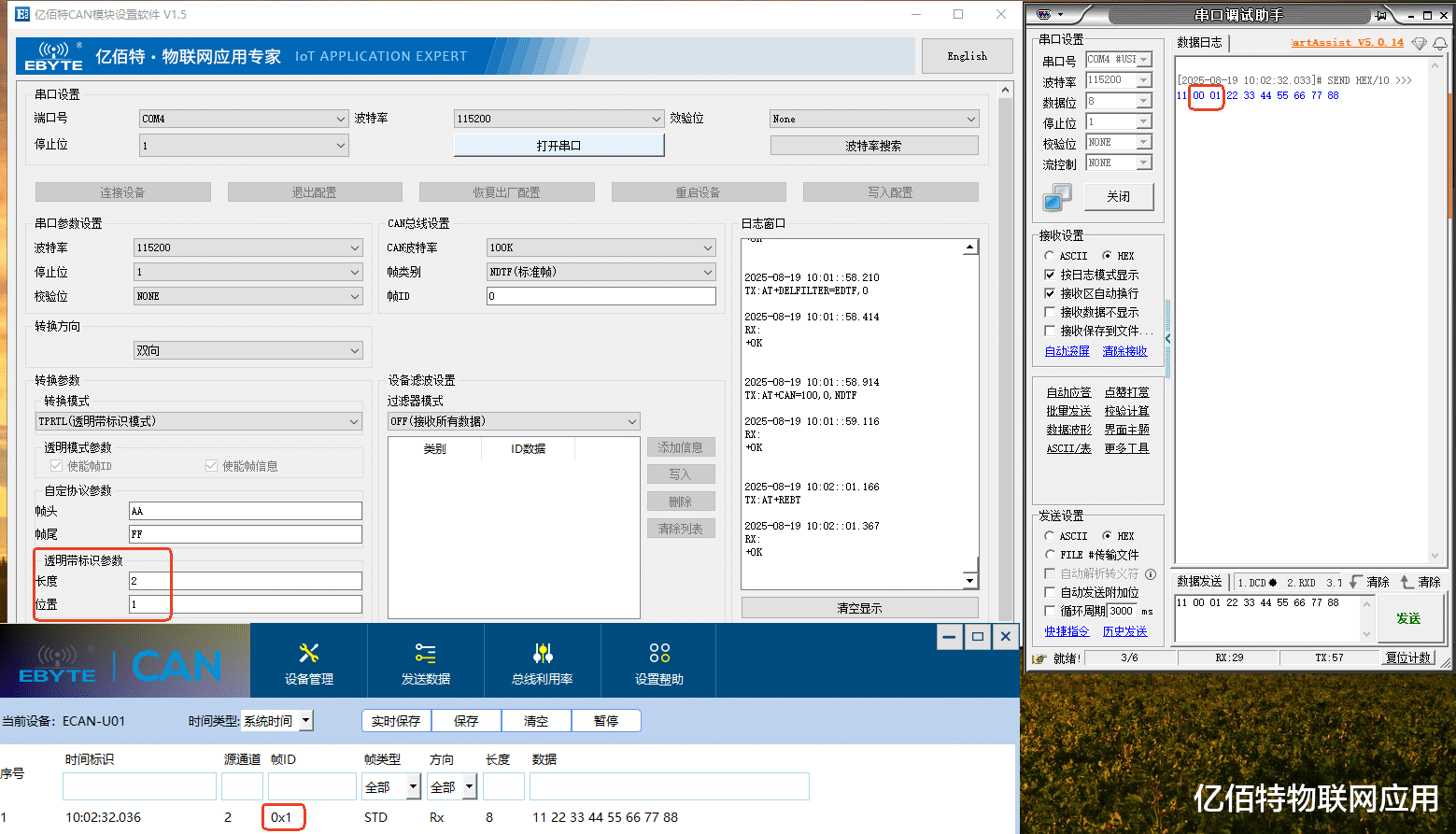Open 设备管理 in the CAN tool
Viewport: 1456px width, 834px height.
(x=309, y=663)
